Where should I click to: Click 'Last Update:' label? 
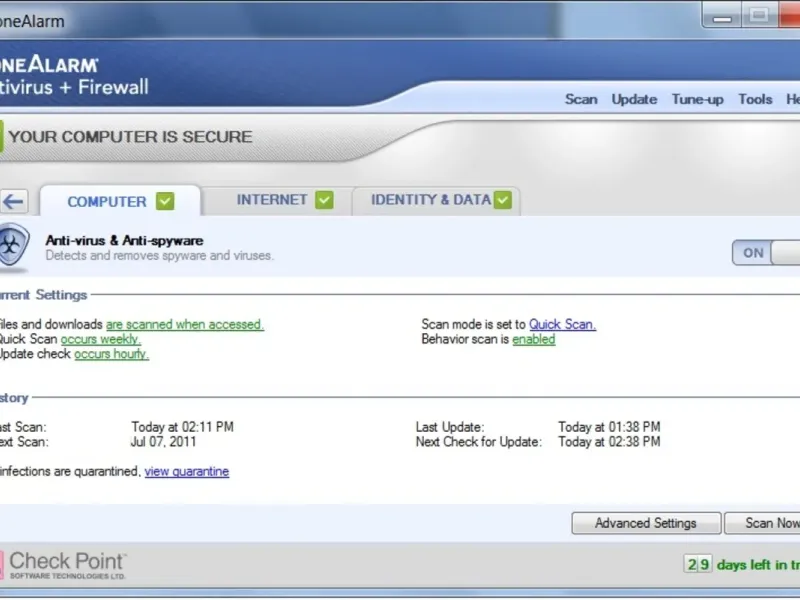(x=449, y=427)
